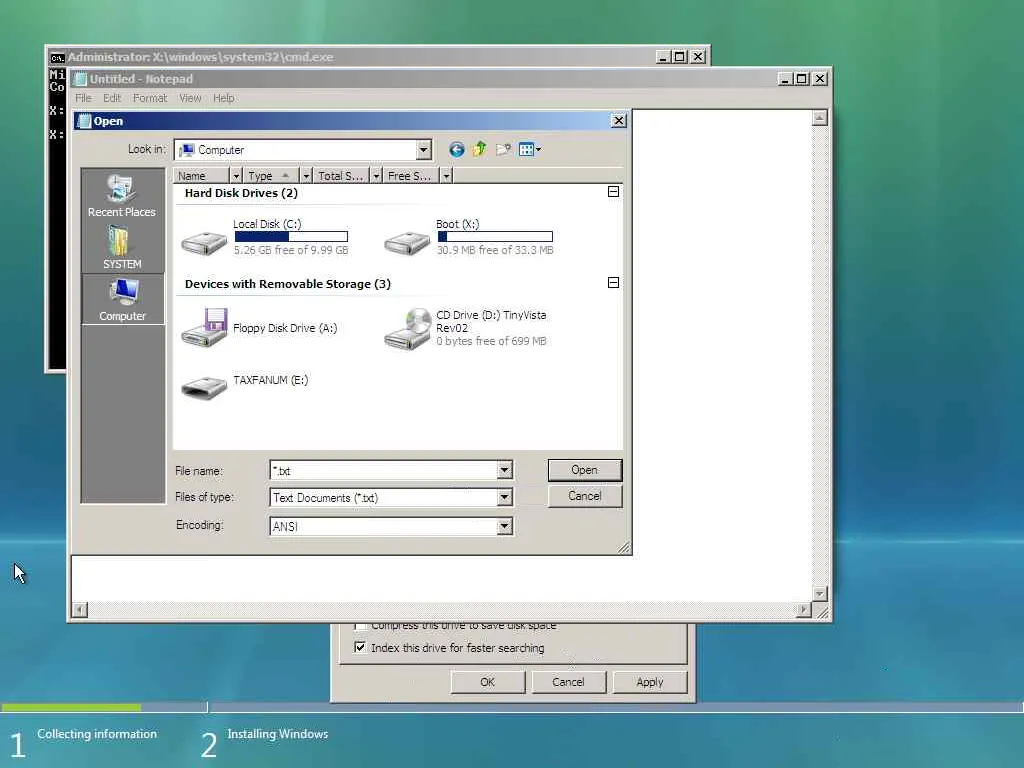Click the Notepad title bar icon
The width and height of the screenshot is (1024, 768).
click(81, 79)
